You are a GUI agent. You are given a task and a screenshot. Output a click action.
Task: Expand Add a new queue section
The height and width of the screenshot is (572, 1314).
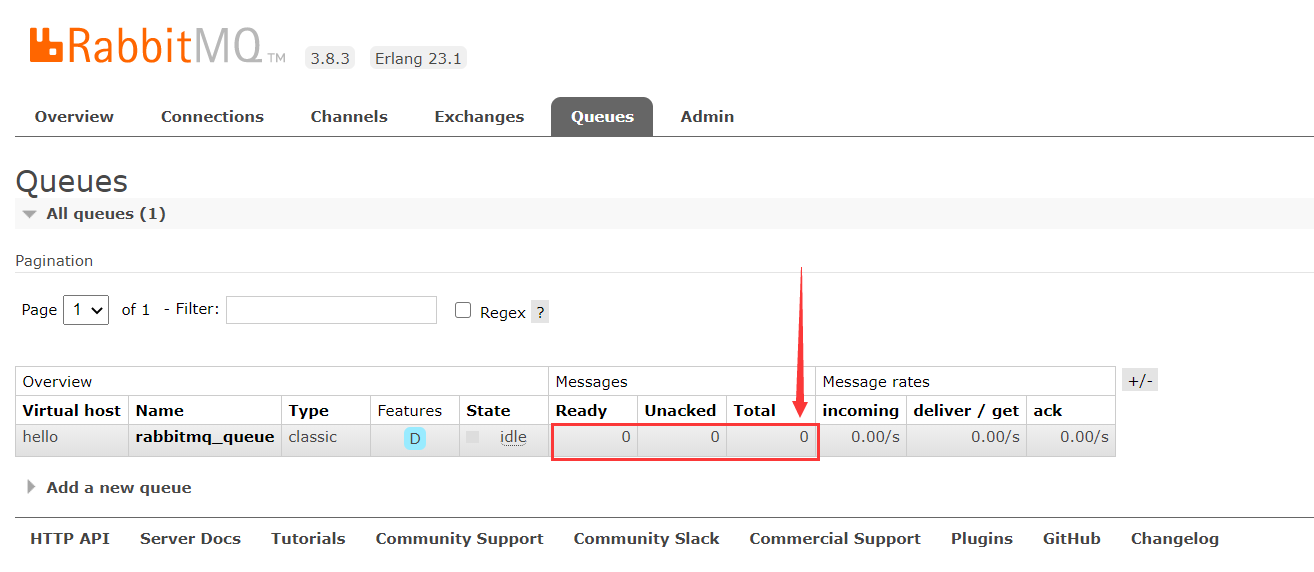[x=109, y=488]
